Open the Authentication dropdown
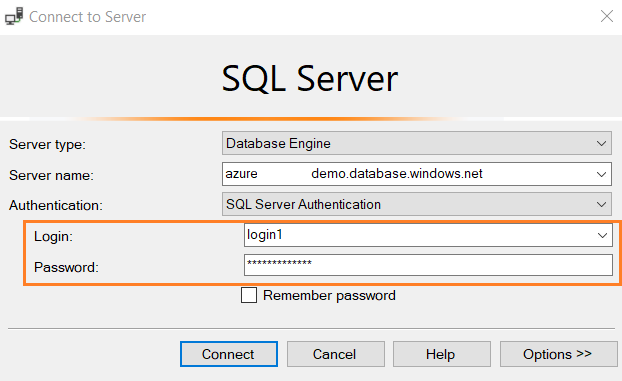622x381 pixels. (x=417, y=204)
